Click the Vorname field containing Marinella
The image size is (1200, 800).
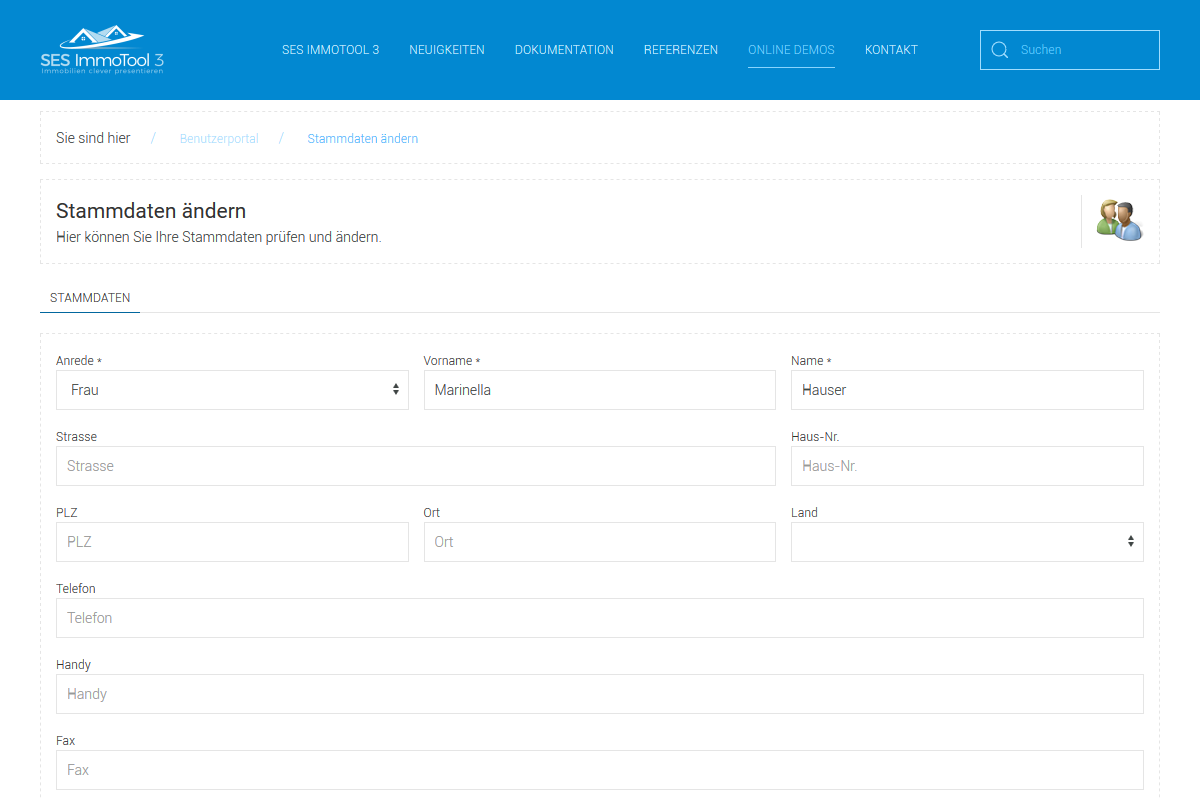coord(600,390)
